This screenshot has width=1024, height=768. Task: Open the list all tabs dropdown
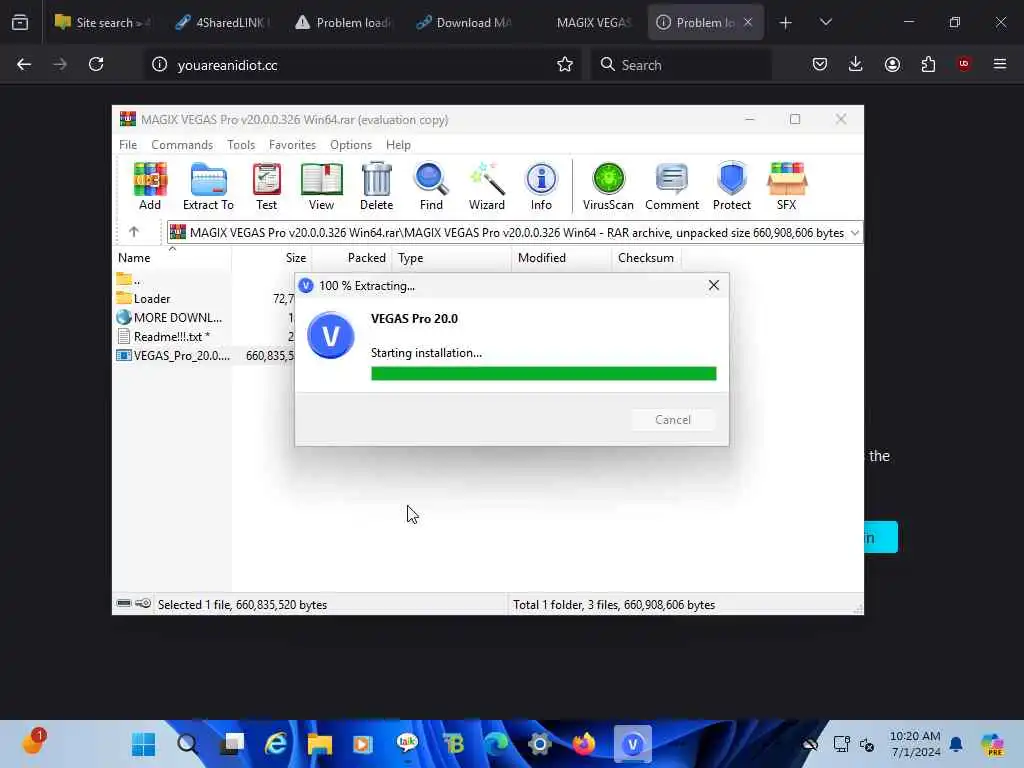[825, 23]
